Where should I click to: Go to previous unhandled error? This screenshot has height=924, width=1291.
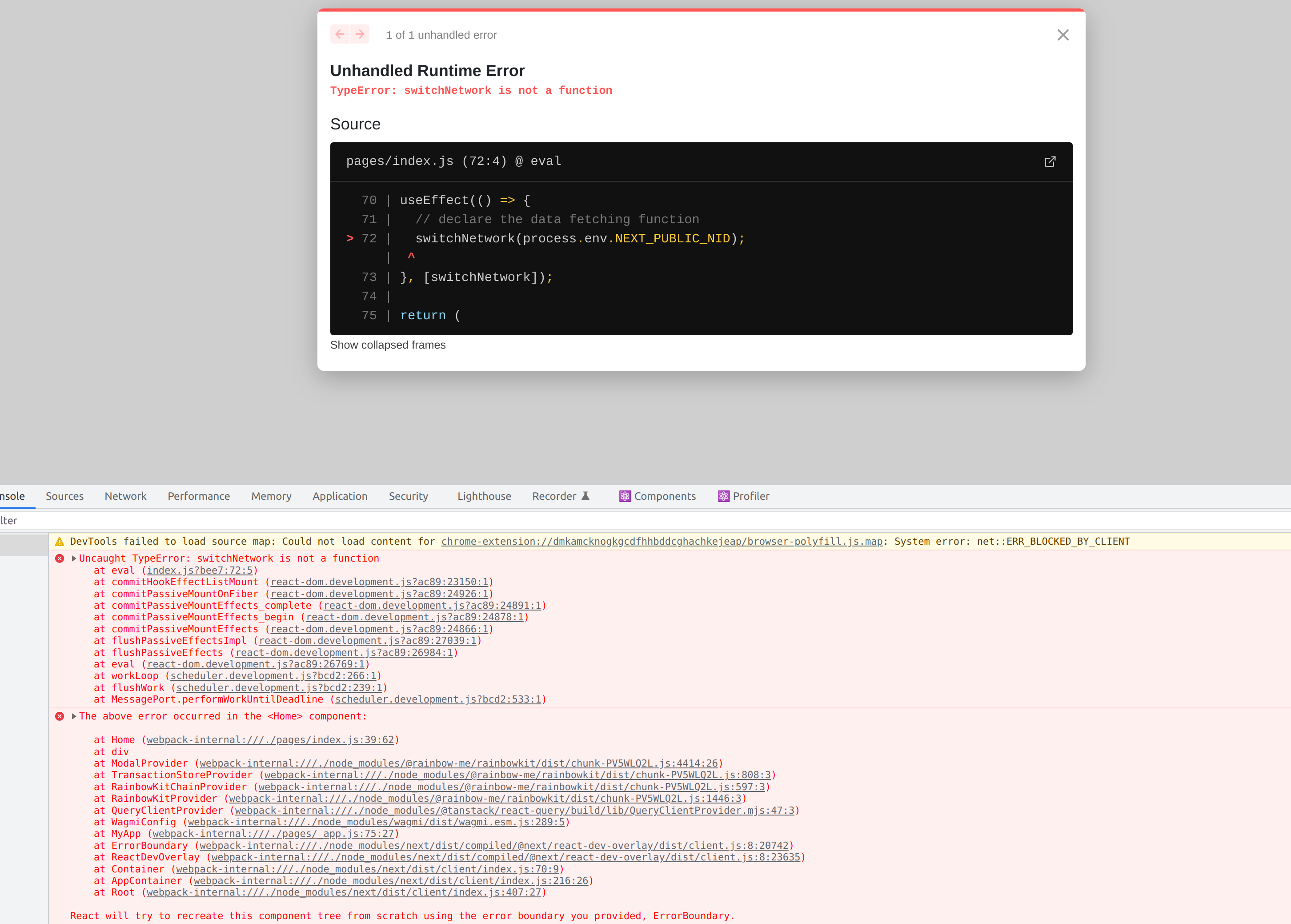click(x=340, y=34)
